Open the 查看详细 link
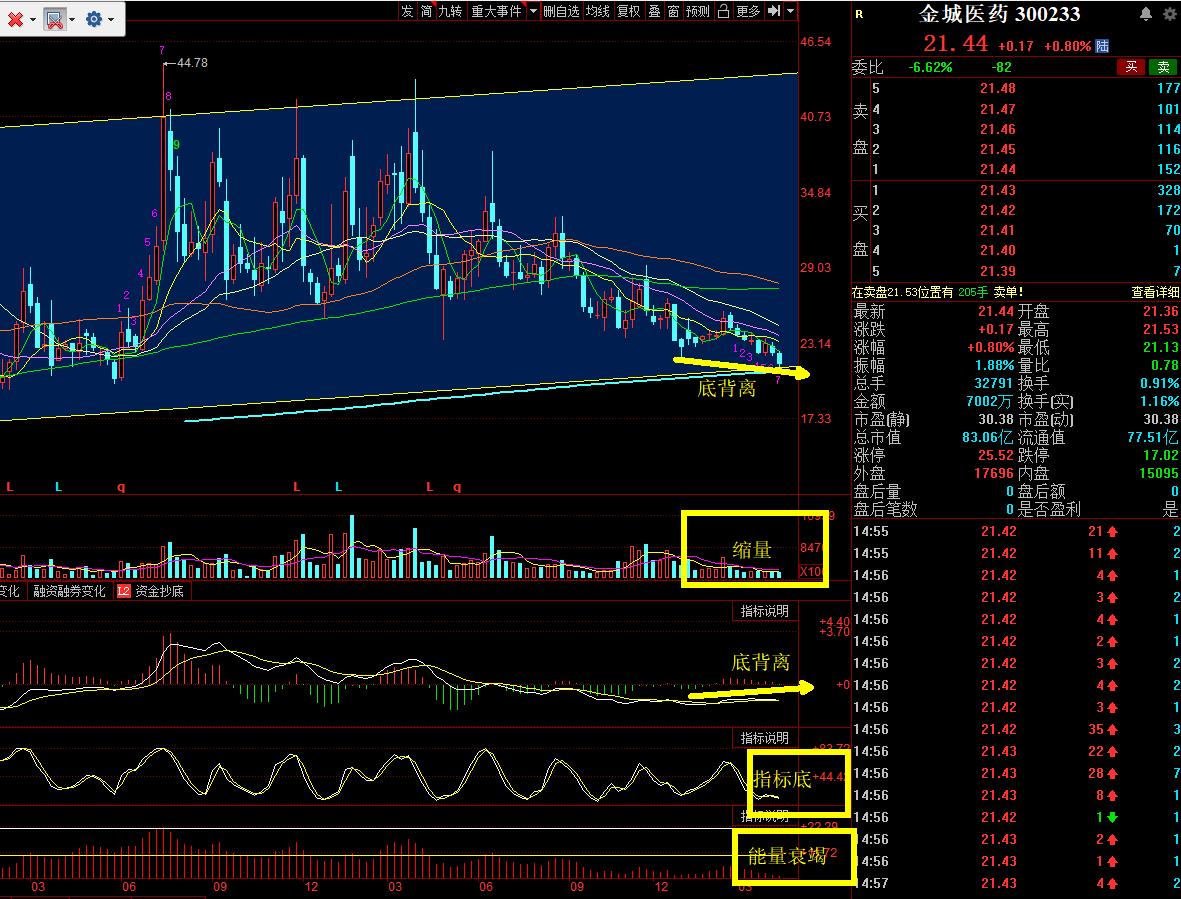Screen dimensions: 1181x899 pos(1155,292)
